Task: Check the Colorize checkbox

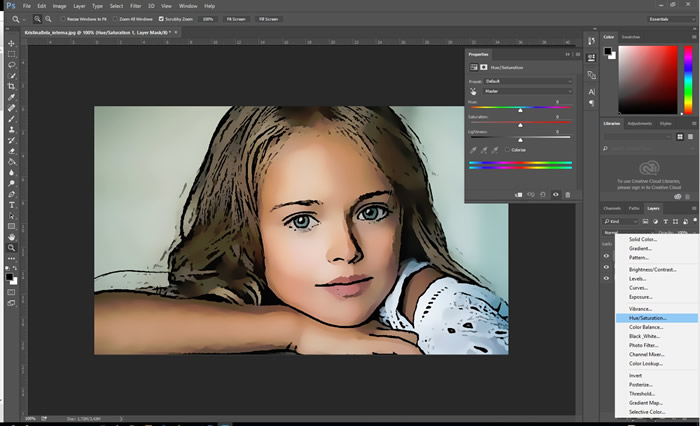Action: [x=508, y=150]
